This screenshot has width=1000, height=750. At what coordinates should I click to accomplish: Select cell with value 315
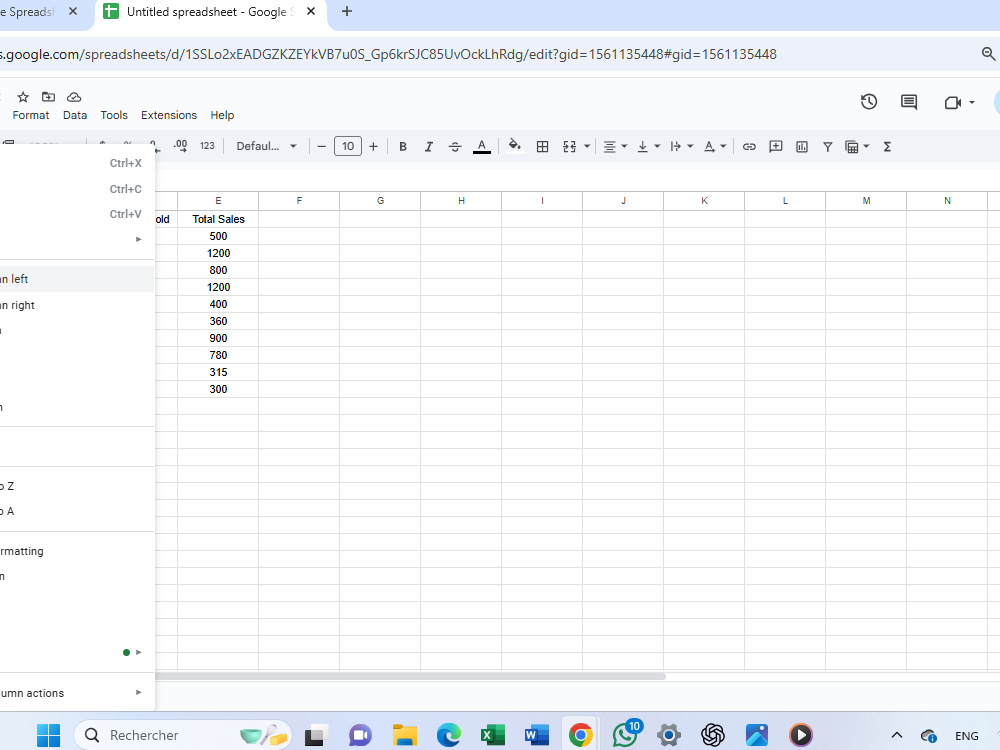pyautogui.click(x=218, y=372)
